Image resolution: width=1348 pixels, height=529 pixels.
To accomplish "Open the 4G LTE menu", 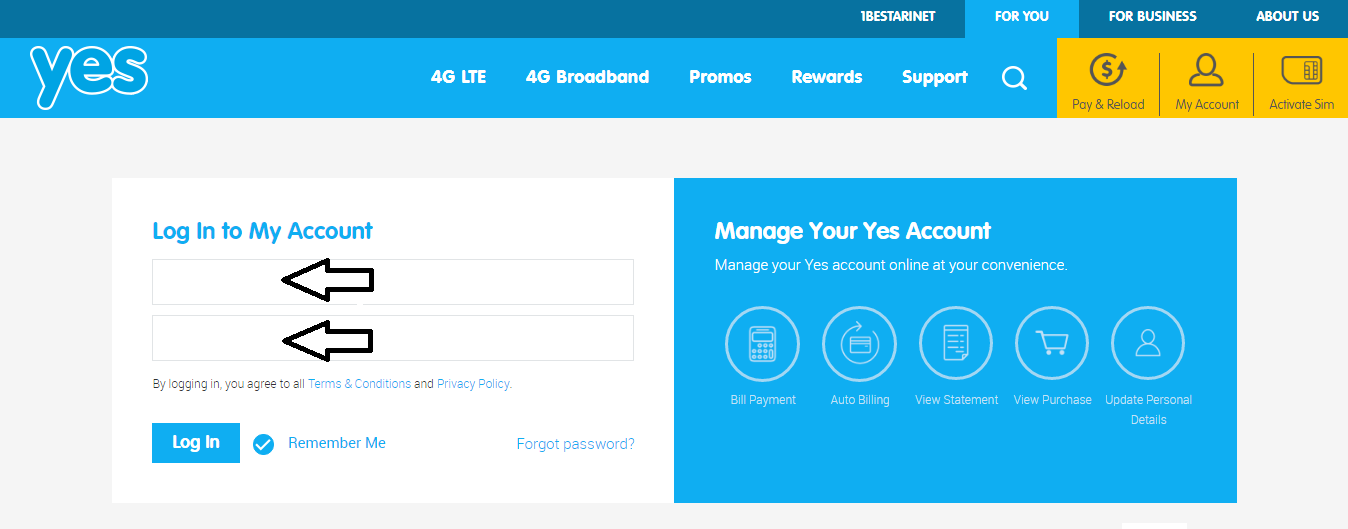I will click(458, 77).
